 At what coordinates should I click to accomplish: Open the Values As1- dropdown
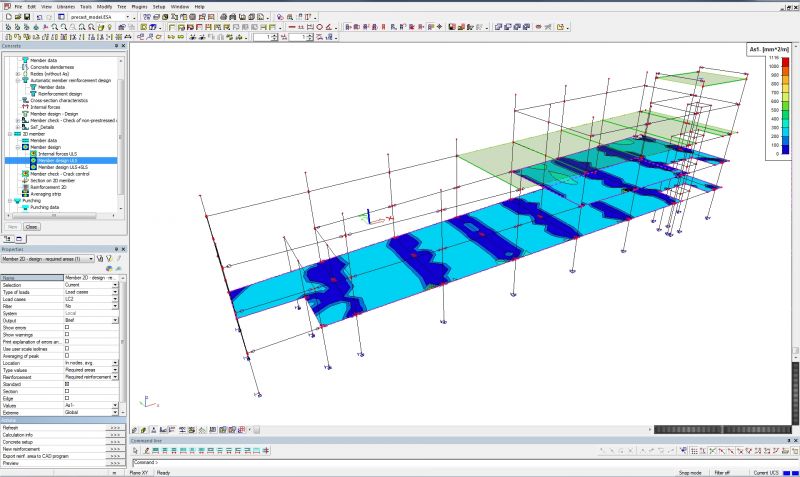click(115, 404)
